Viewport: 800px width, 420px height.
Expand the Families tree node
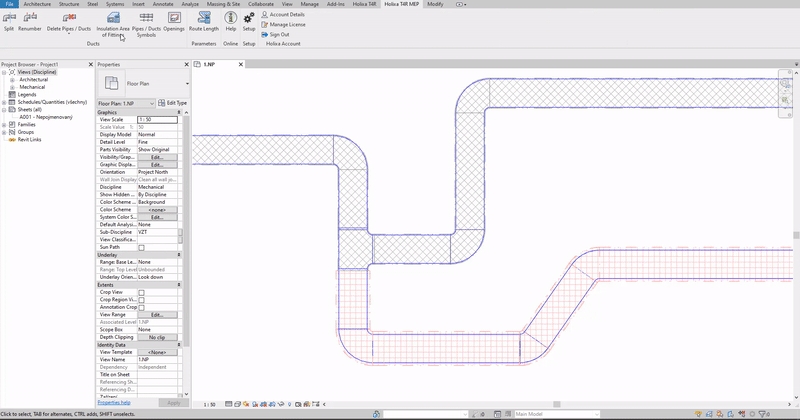[5, 124]
